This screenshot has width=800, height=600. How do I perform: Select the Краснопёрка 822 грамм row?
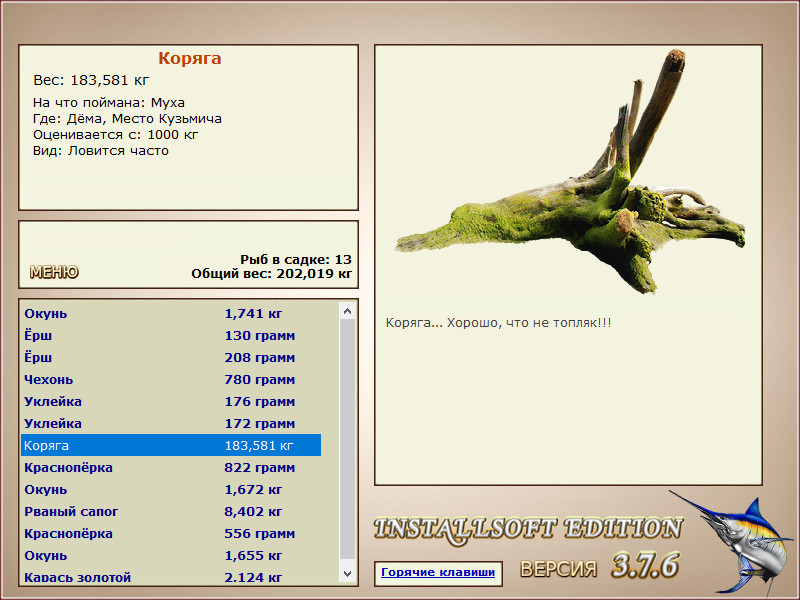tap(171, 467)
